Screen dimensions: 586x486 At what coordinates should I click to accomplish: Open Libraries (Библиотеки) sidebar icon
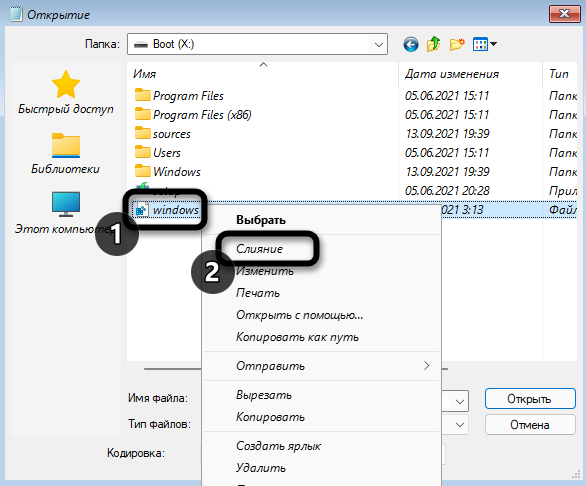tap(66, 145)
